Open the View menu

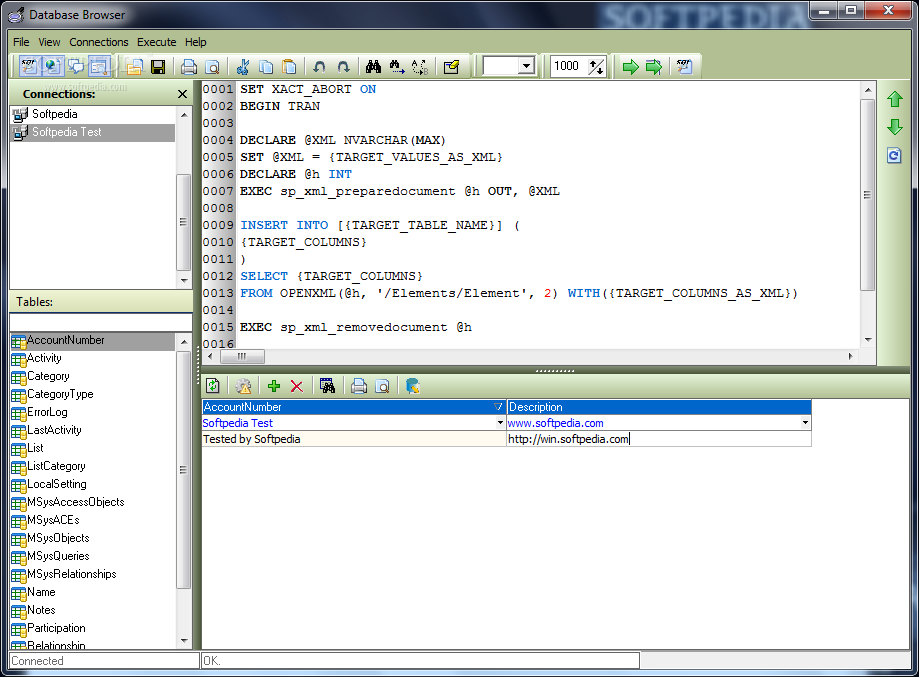(49, 42)
